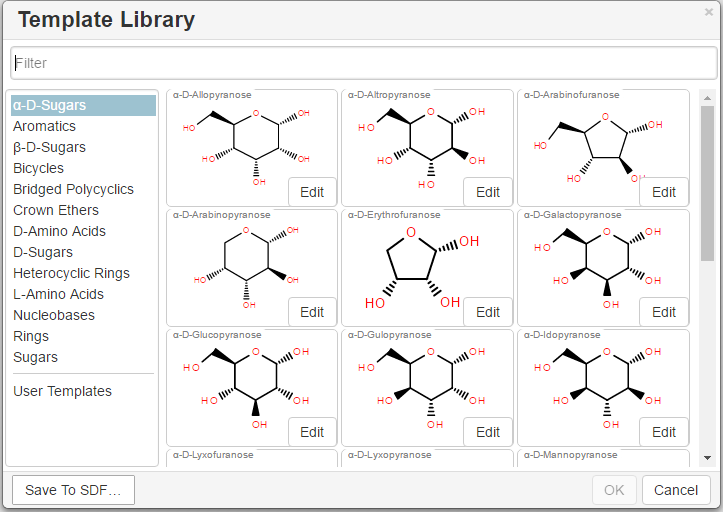Image resolution: width=723 pixels, height=512 pixels.
Task: Switch to the β-D-Sugars category
Action: (49, 147)
